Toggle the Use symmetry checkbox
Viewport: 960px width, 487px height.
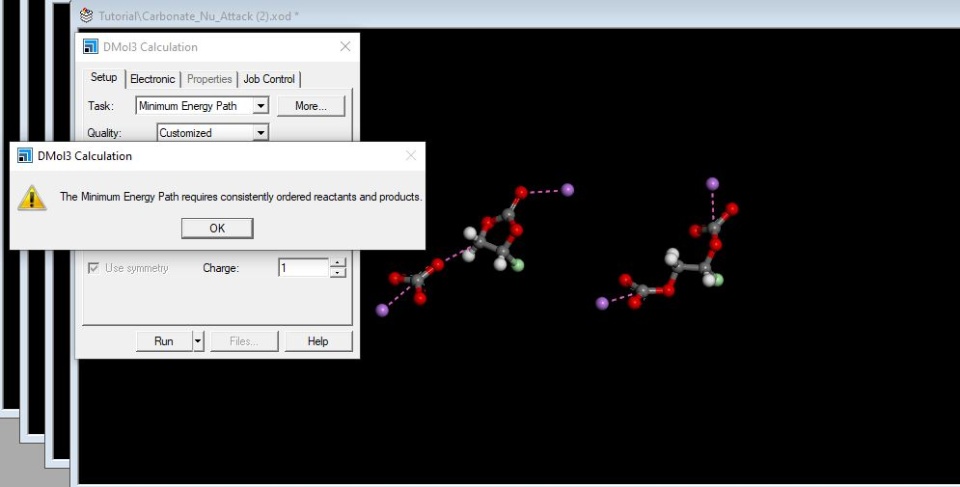pos(94,268)
